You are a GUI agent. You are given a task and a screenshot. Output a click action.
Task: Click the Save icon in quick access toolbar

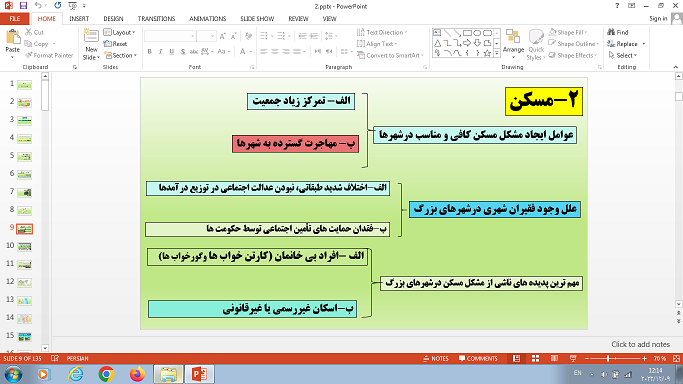click(x=23, y=6)
